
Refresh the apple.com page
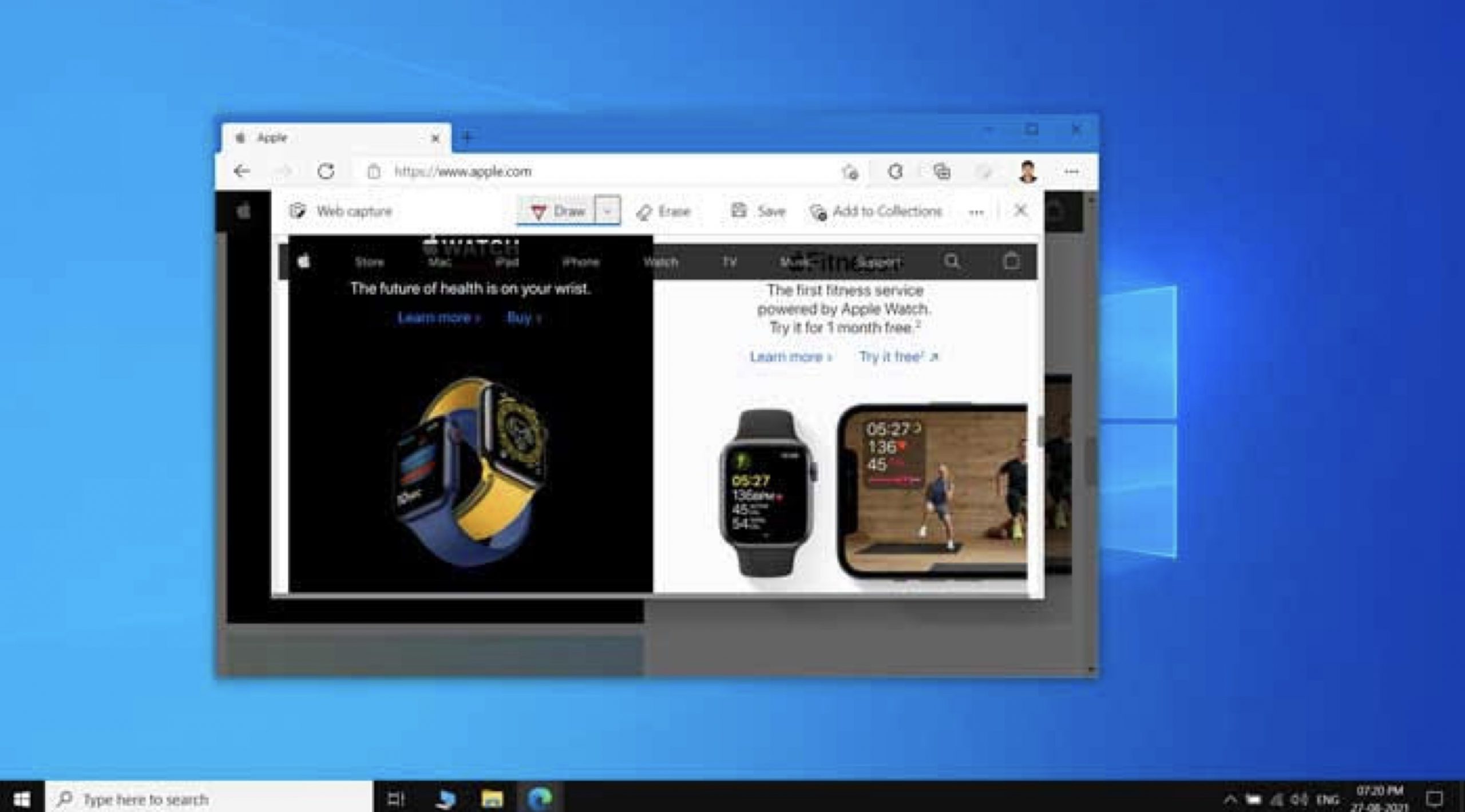(x=327, y=172)
